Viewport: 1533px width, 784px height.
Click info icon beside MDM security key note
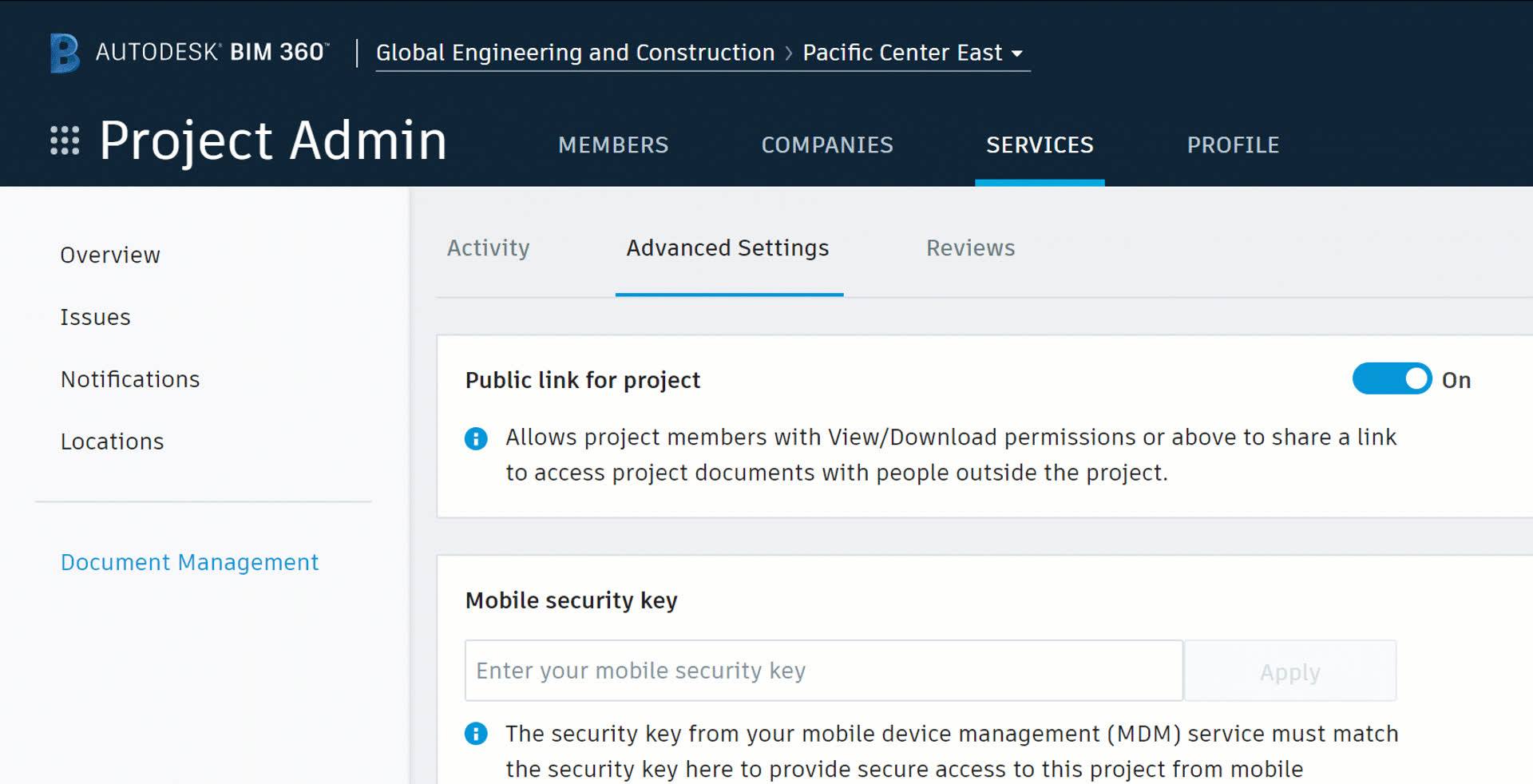pos(476,734)
